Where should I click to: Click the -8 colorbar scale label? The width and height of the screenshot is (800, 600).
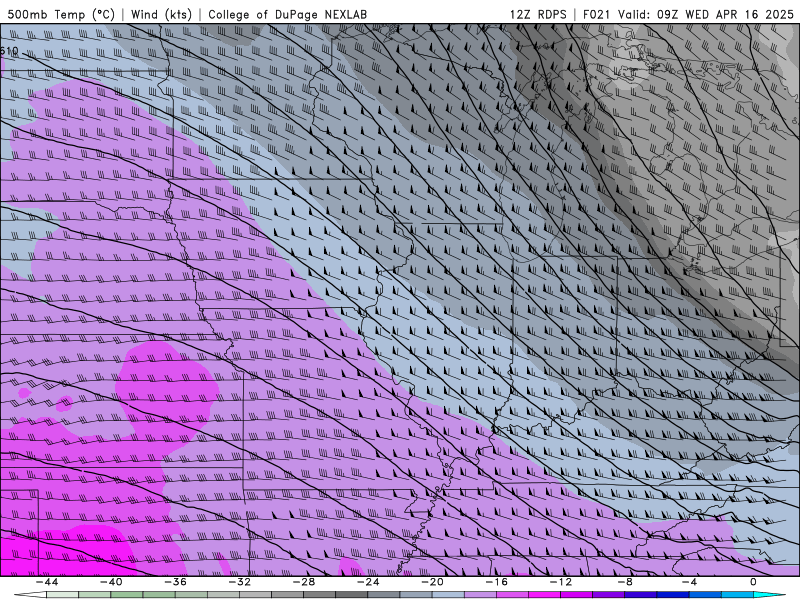point(625,582)
